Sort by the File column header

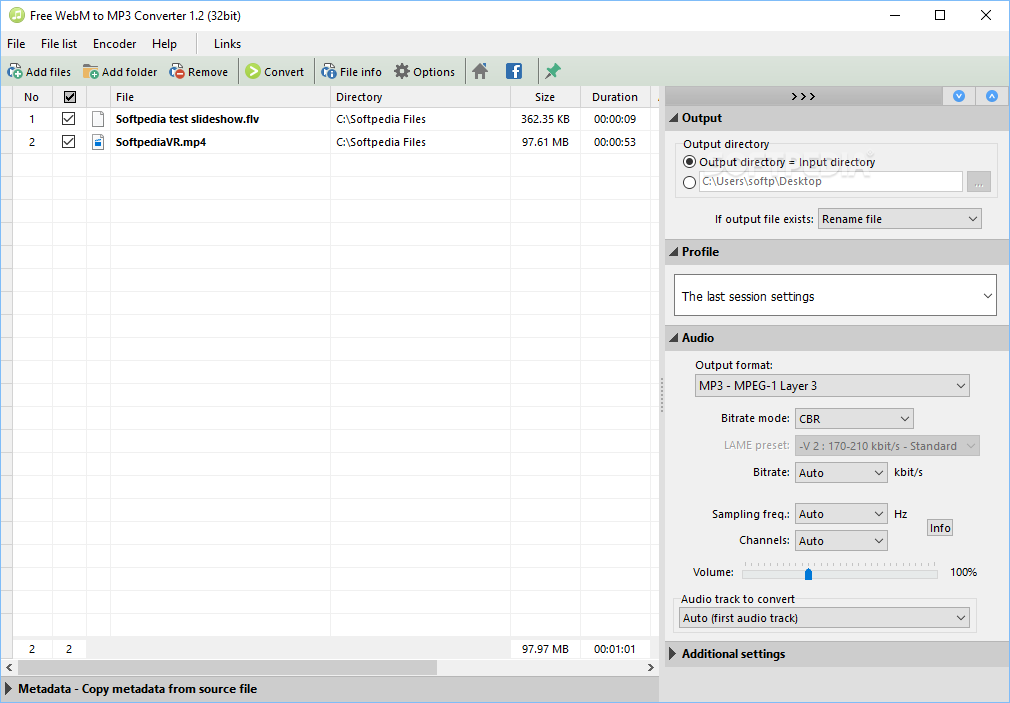[220, 97]
